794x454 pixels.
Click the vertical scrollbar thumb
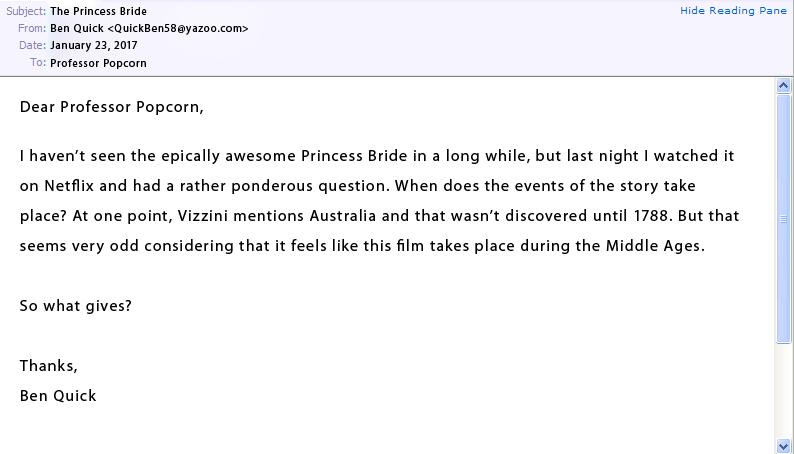click(x=784, y=218)
